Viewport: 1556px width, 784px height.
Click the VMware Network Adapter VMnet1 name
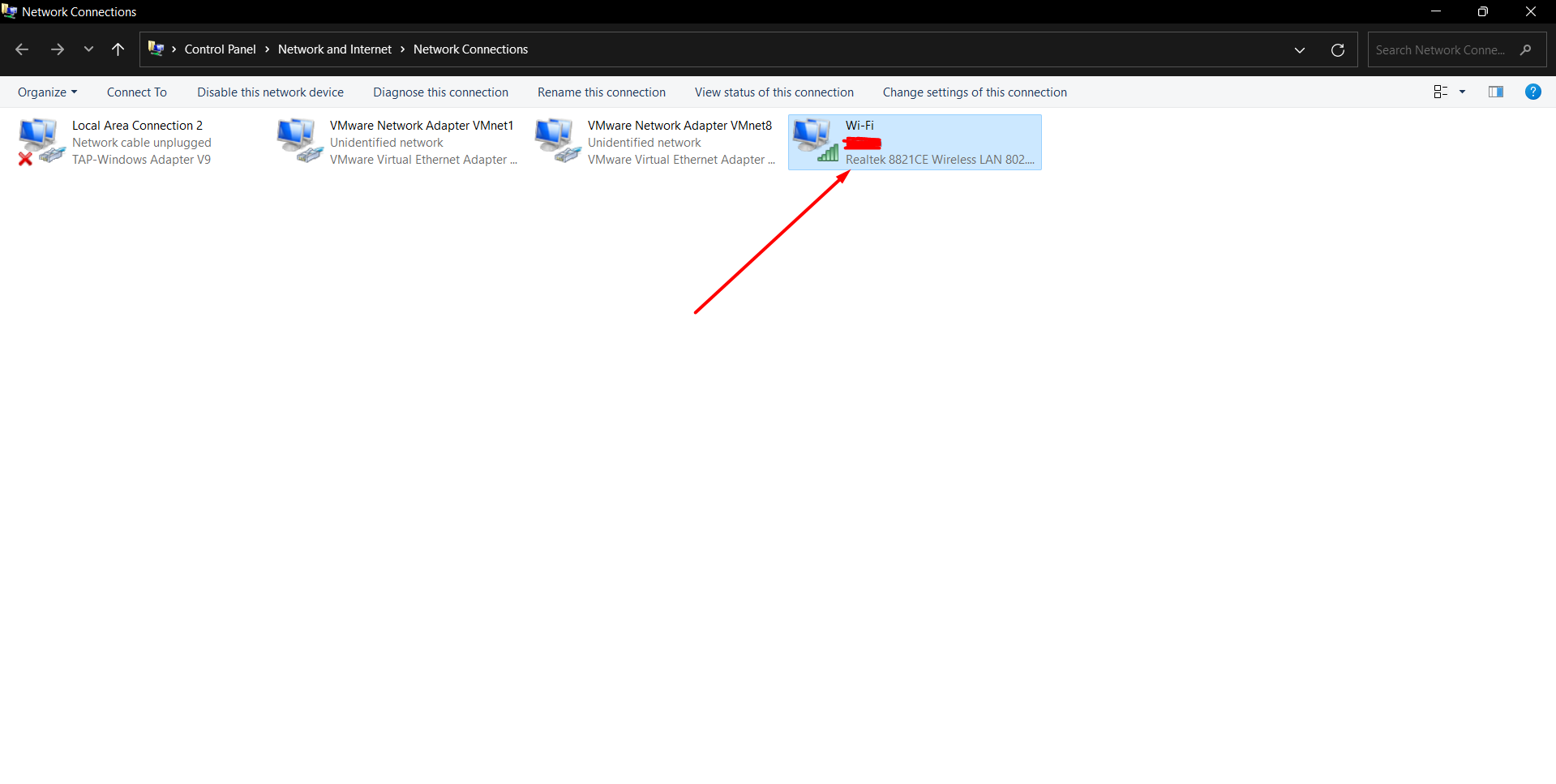422,126
